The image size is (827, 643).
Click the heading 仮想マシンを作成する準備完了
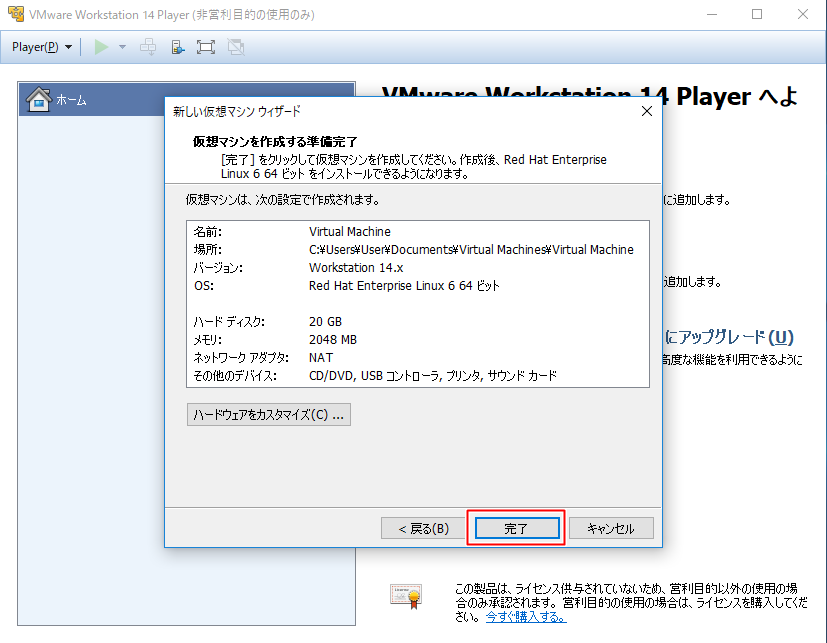coord(275,141)
